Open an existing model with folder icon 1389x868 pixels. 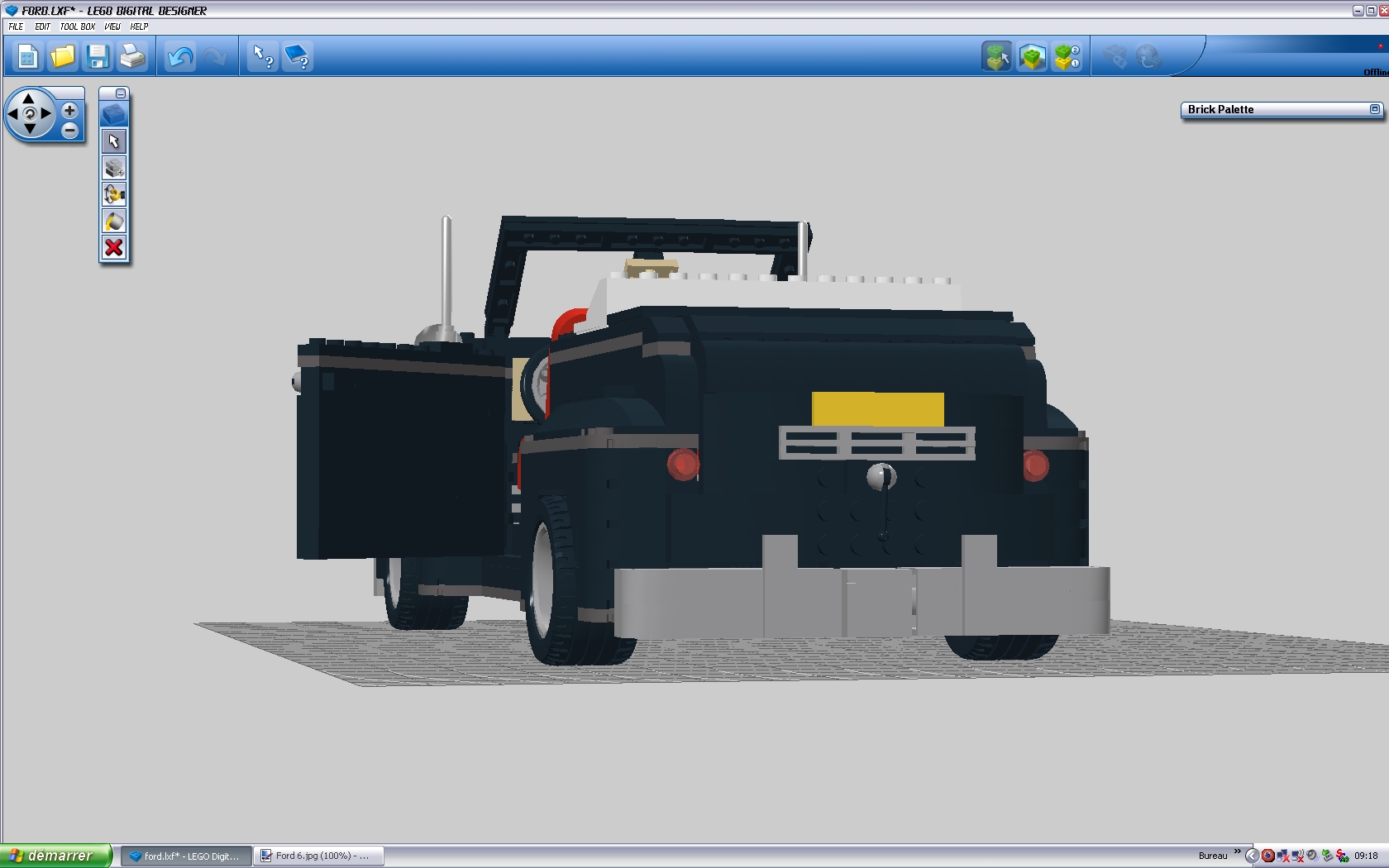point(62,57)
